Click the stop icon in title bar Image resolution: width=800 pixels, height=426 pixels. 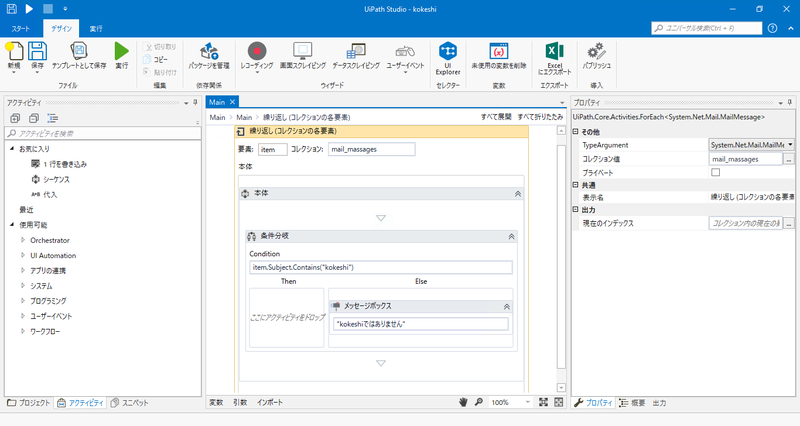pos(47,9)
